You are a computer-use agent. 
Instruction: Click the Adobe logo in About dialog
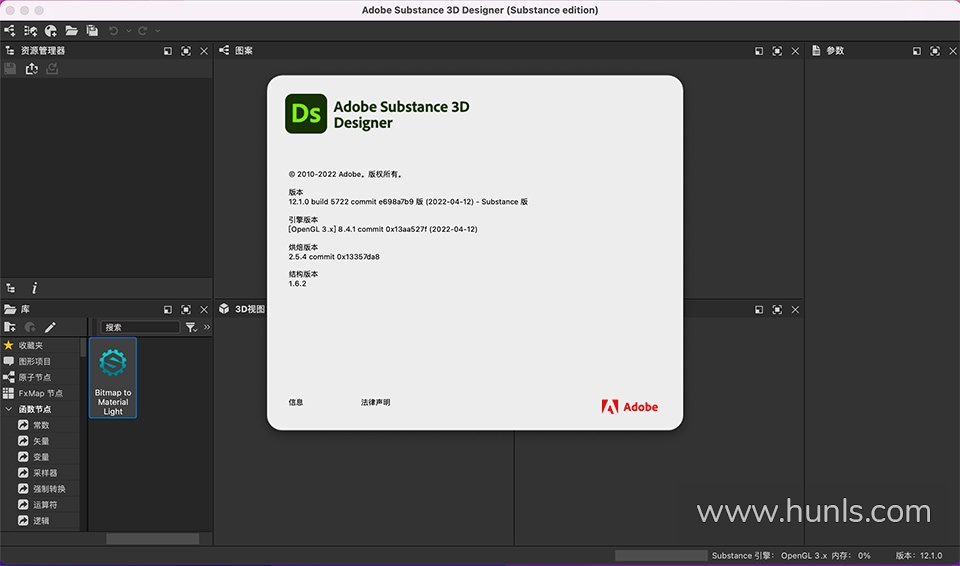[629, 407]
